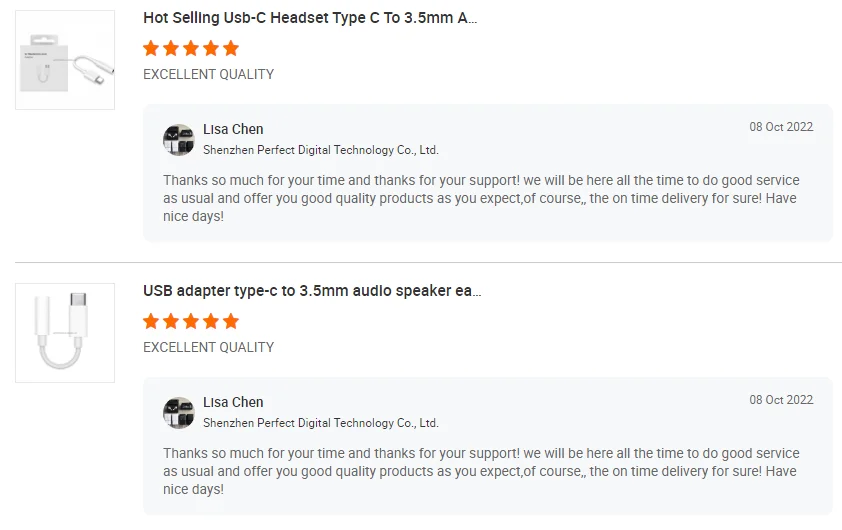Click the 08 Oct 2022 date on USB adapter reply
This screenshot has width=842, height=530.
pyautogui.click(x=781, y=400)
